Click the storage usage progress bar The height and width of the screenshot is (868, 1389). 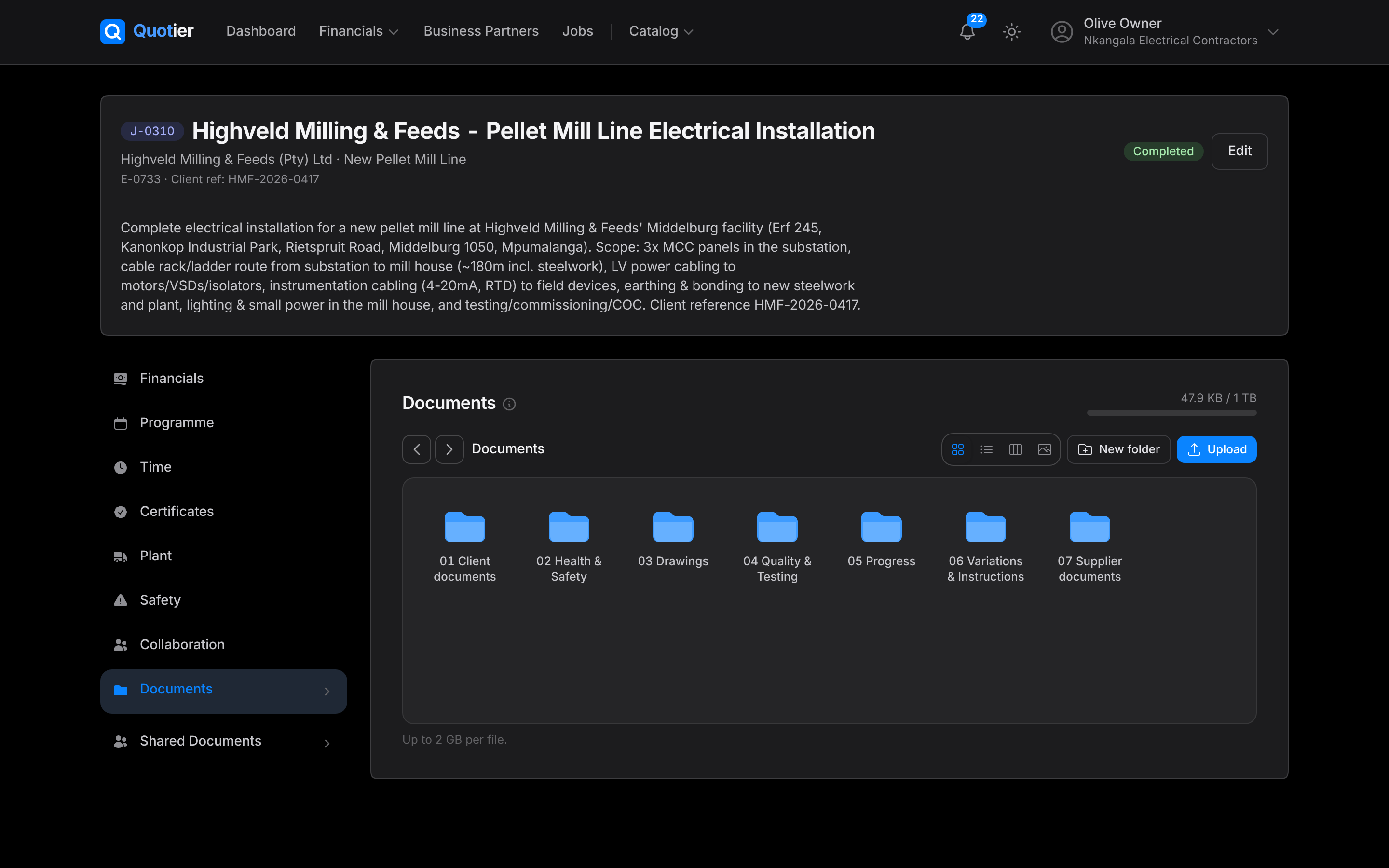1171,413
